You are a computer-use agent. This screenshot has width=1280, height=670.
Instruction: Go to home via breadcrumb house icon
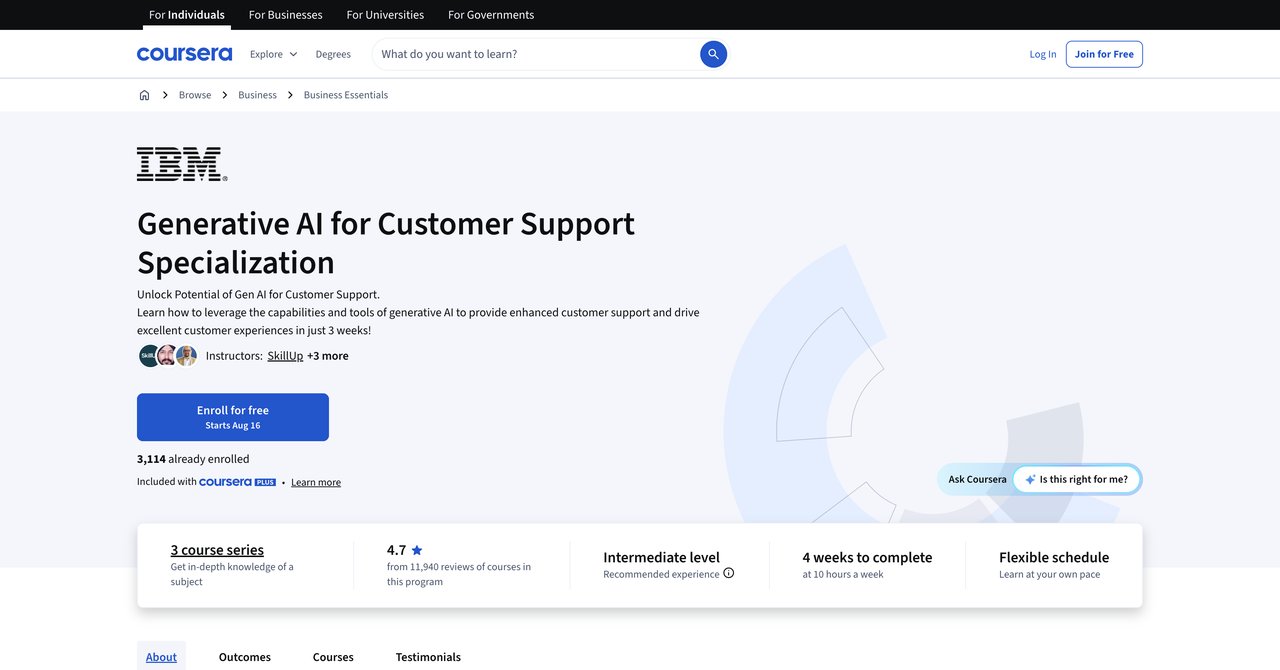coord(144,95)
